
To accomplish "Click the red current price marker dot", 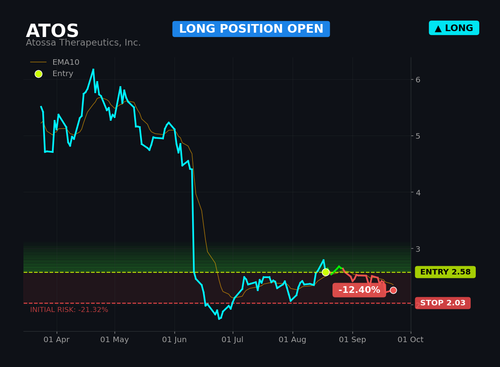I will pyautogui.click(x=393, y=290).
